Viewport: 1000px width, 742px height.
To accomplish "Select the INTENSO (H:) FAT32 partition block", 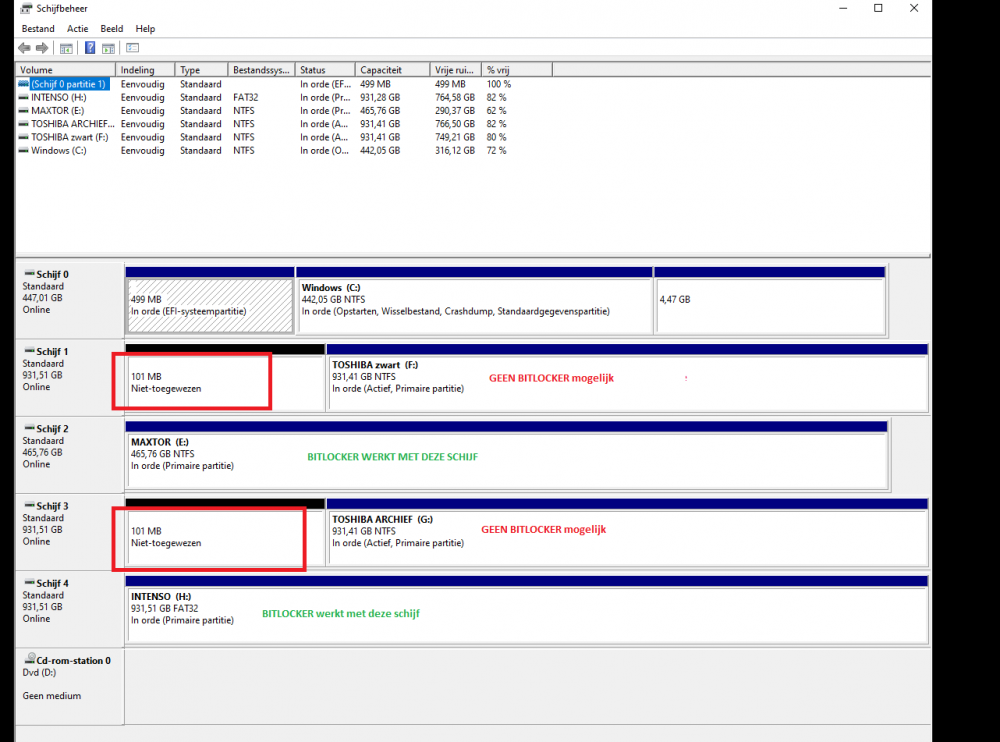I will click(x=525, y=612).
